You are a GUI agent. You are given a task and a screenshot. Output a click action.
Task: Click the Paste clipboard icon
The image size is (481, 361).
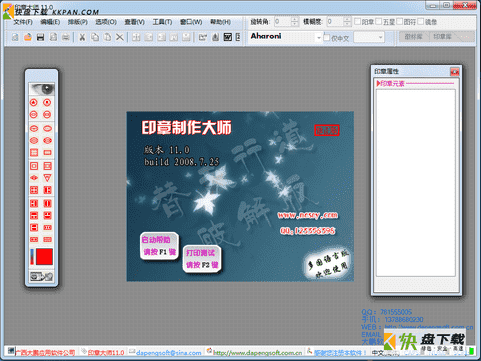tap(107, 37)
